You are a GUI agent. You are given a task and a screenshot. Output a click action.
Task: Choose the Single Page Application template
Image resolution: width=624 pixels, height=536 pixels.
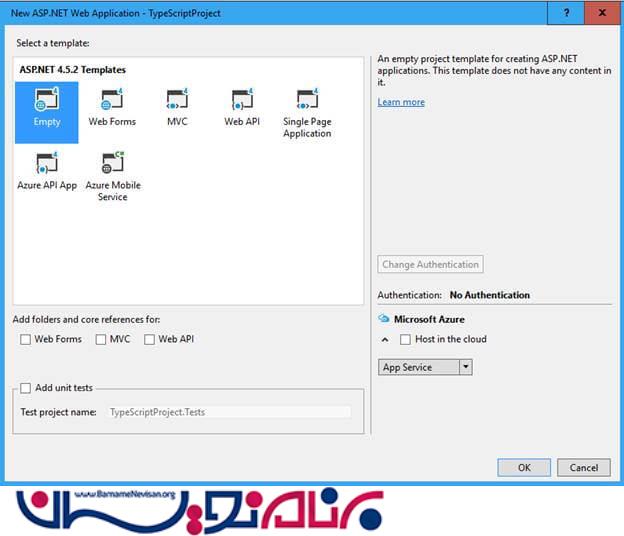(x=307, y=101)
